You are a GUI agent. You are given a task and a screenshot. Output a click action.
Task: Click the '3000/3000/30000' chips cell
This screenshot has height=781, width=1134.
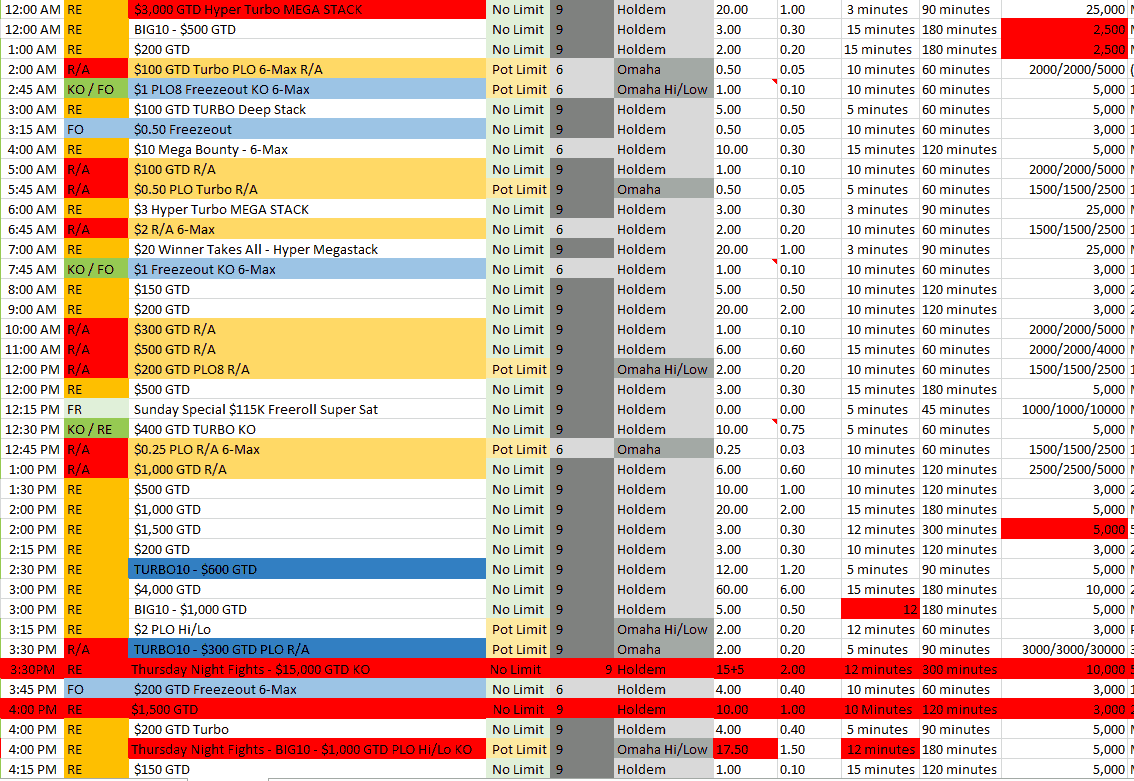click(1065, 649)
